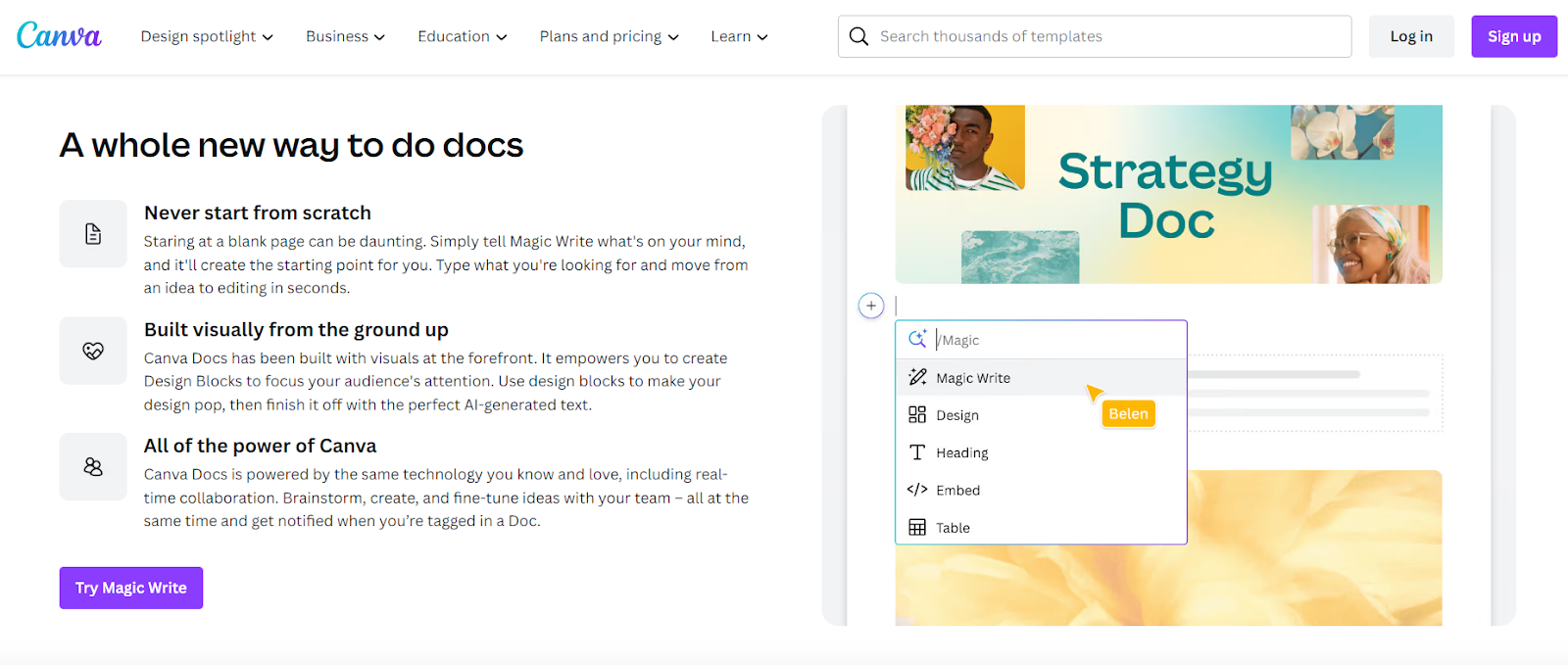Click the teal water texture thumbnail
This screenshot has width=1568, height=665.
(x=1020, y=257)
